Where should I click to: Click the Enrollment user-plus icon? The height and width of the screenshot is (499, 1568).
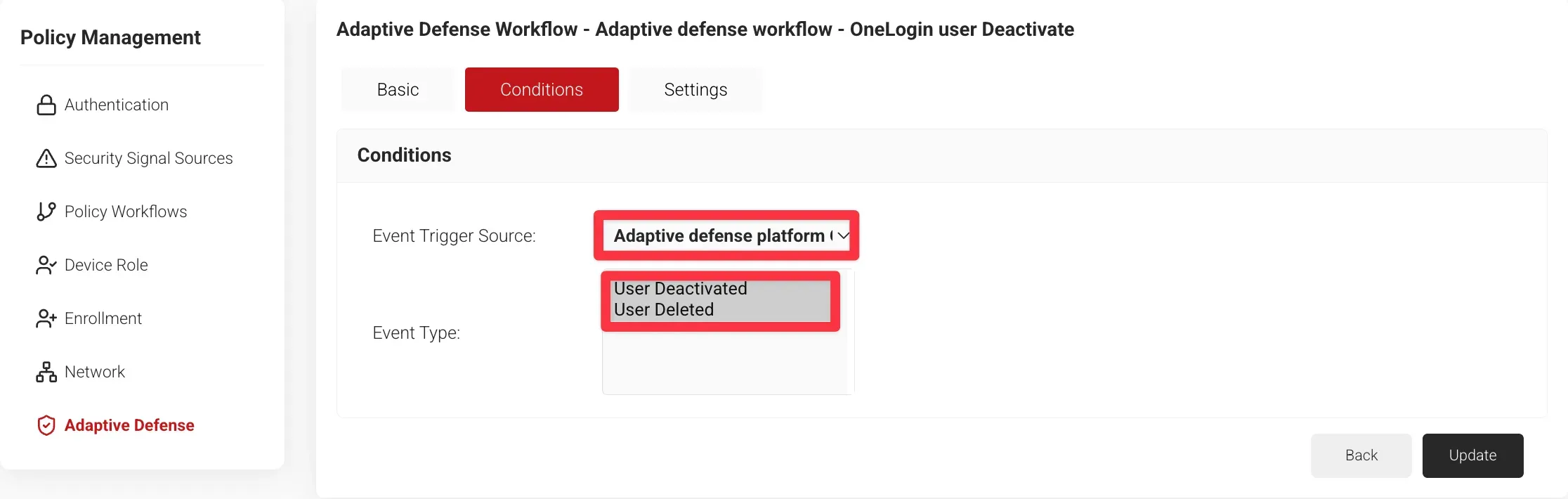[46, 318]
